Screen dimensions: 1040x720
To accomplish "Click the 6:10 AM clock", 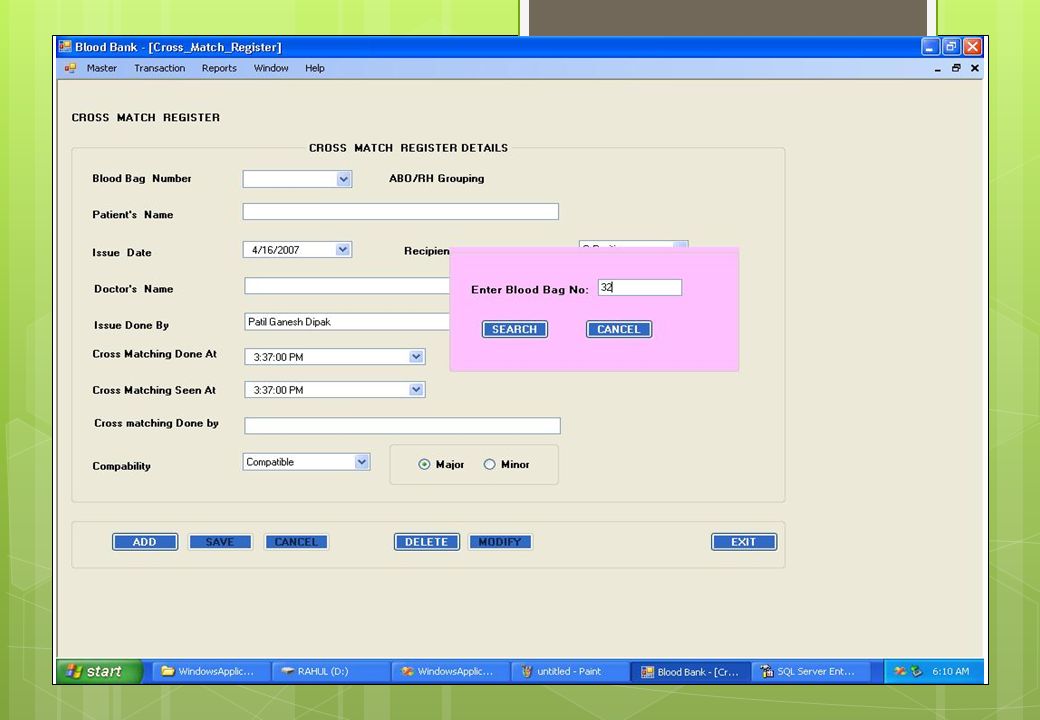I will [x=950, y=672].
